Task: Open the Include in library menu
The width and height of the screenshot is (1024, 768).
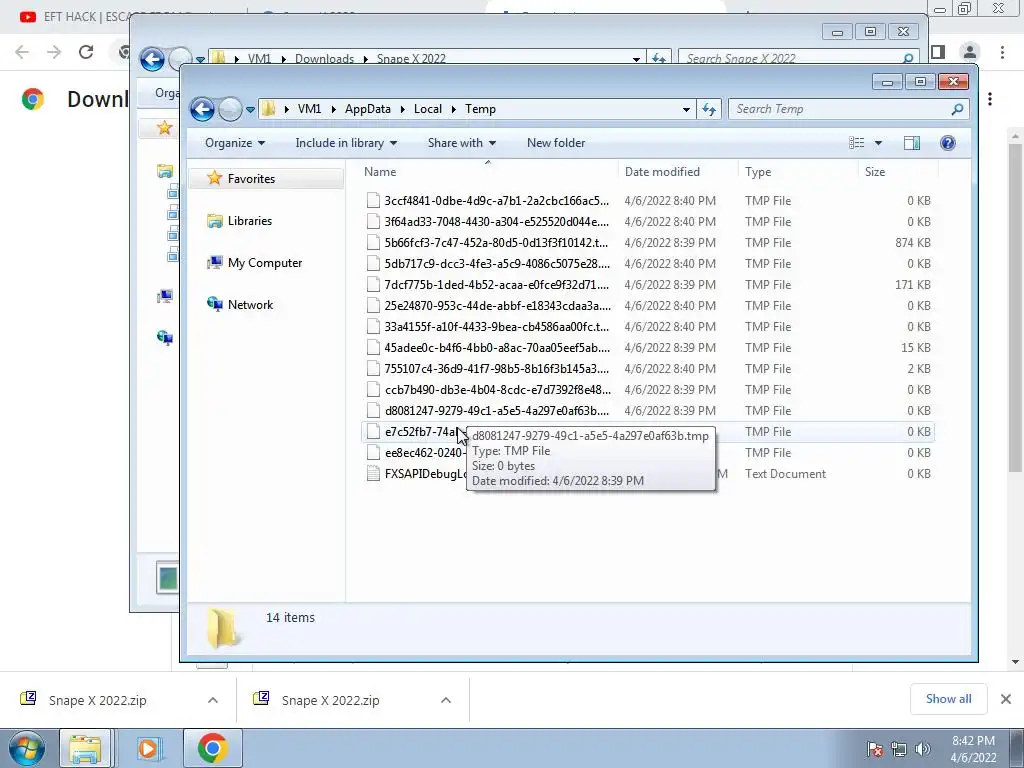Action: coord(346,143)
